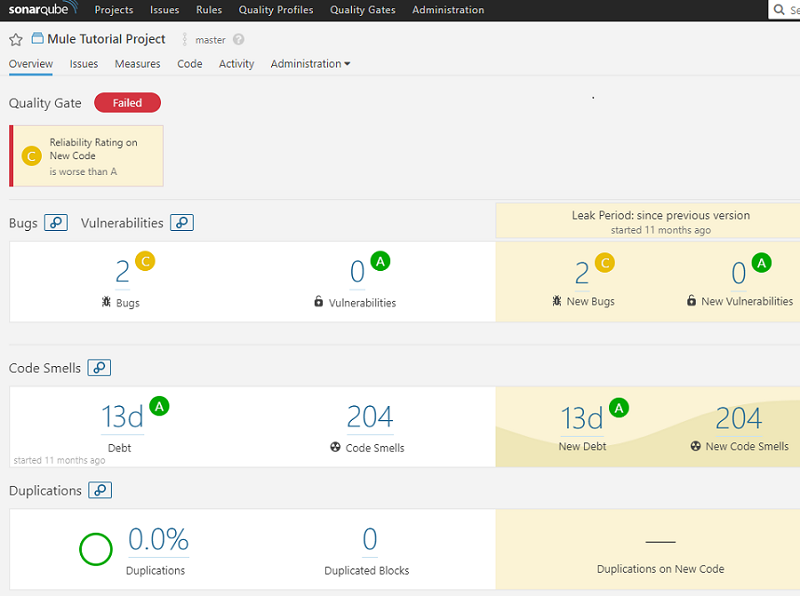Select the Overview tab

pos(31,64)
